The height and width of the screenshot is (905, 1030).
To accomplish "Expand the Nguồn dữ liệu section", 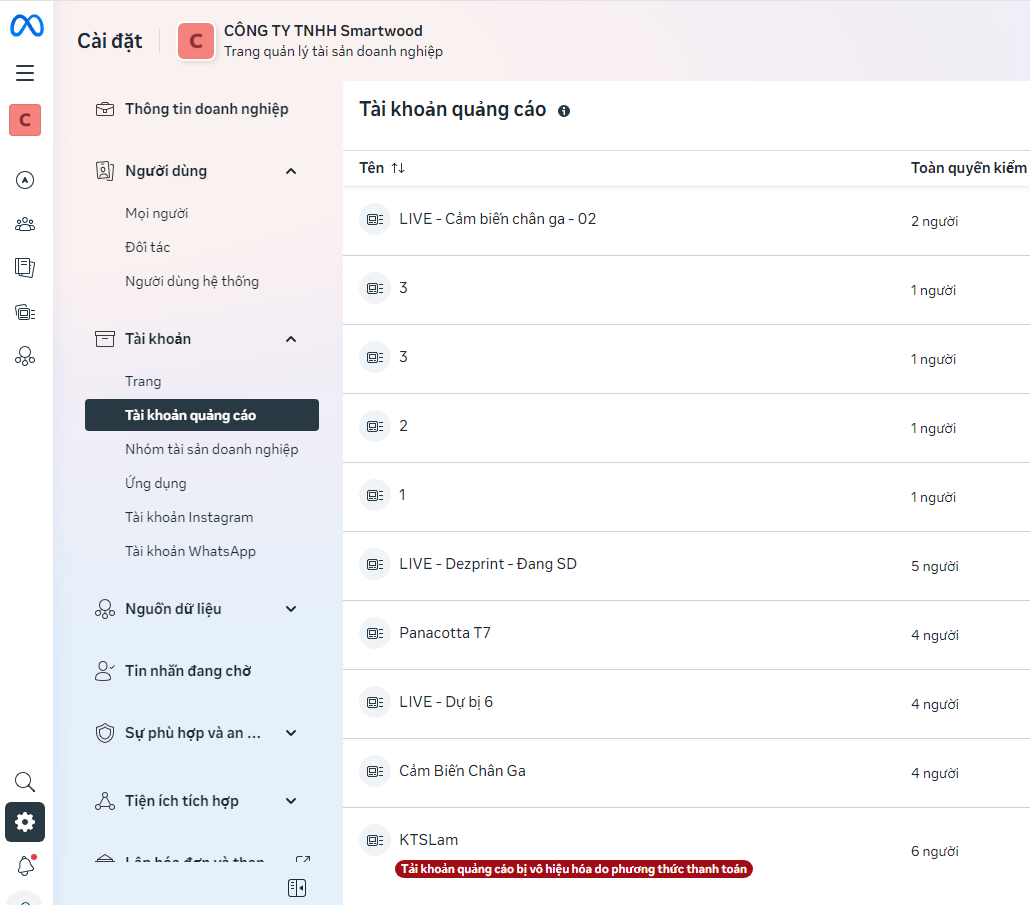I will (x=291, y=609).
